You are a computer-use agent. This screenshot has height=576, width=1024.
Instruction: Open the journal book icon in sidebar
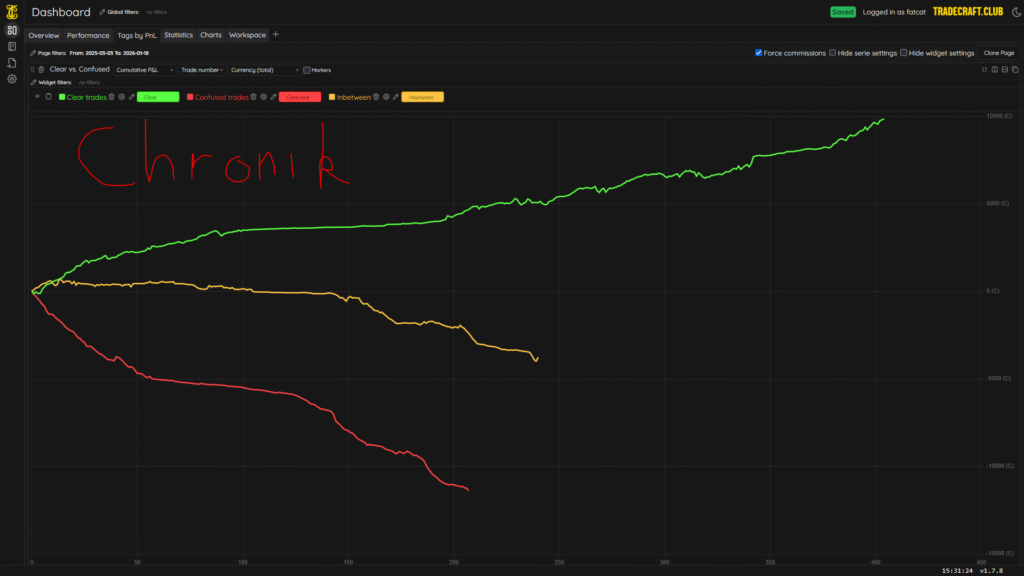pos(12,46)
